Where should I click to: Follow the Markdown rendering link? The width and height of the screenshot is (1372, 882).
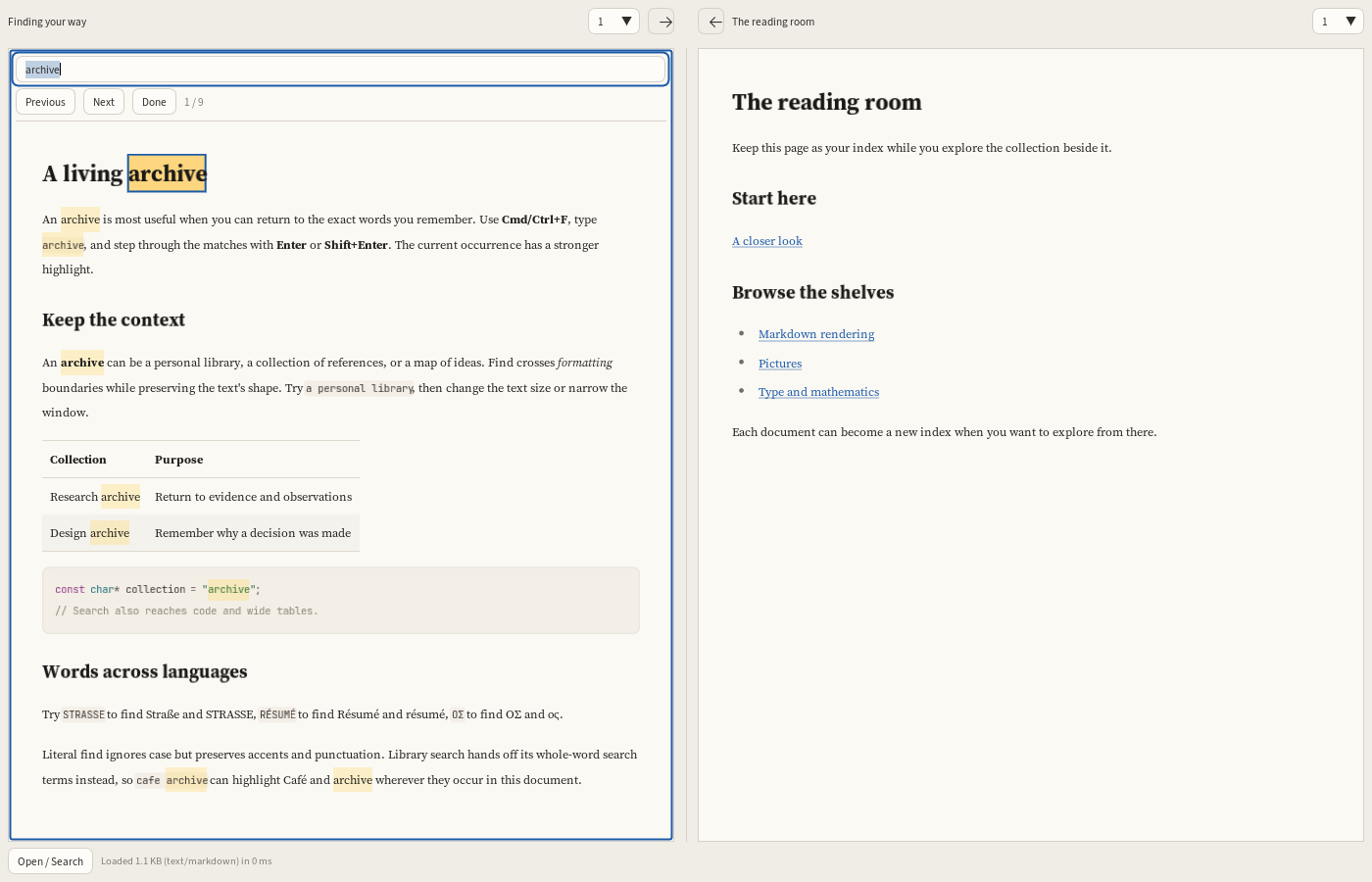[816, 334]
